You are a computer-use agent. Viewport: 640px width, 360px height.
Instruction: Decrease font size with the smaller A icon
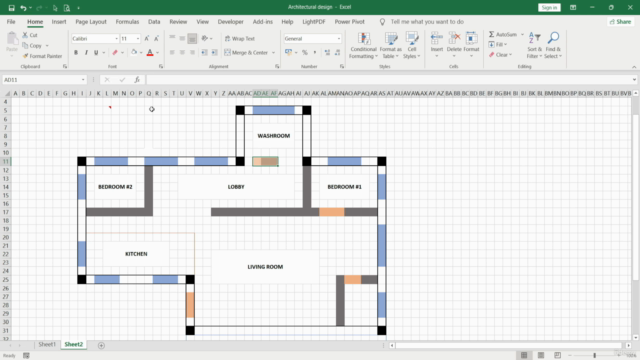click(x=156, y=38)
